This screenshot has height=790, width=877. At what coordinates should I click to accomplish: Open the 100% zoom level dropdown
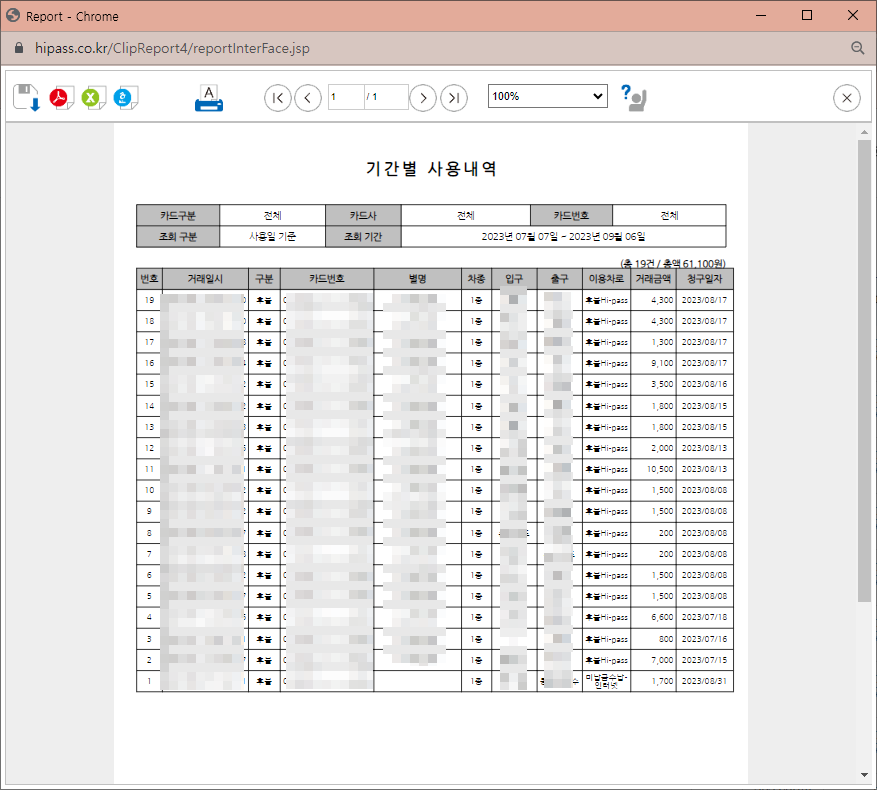point(545,96)
